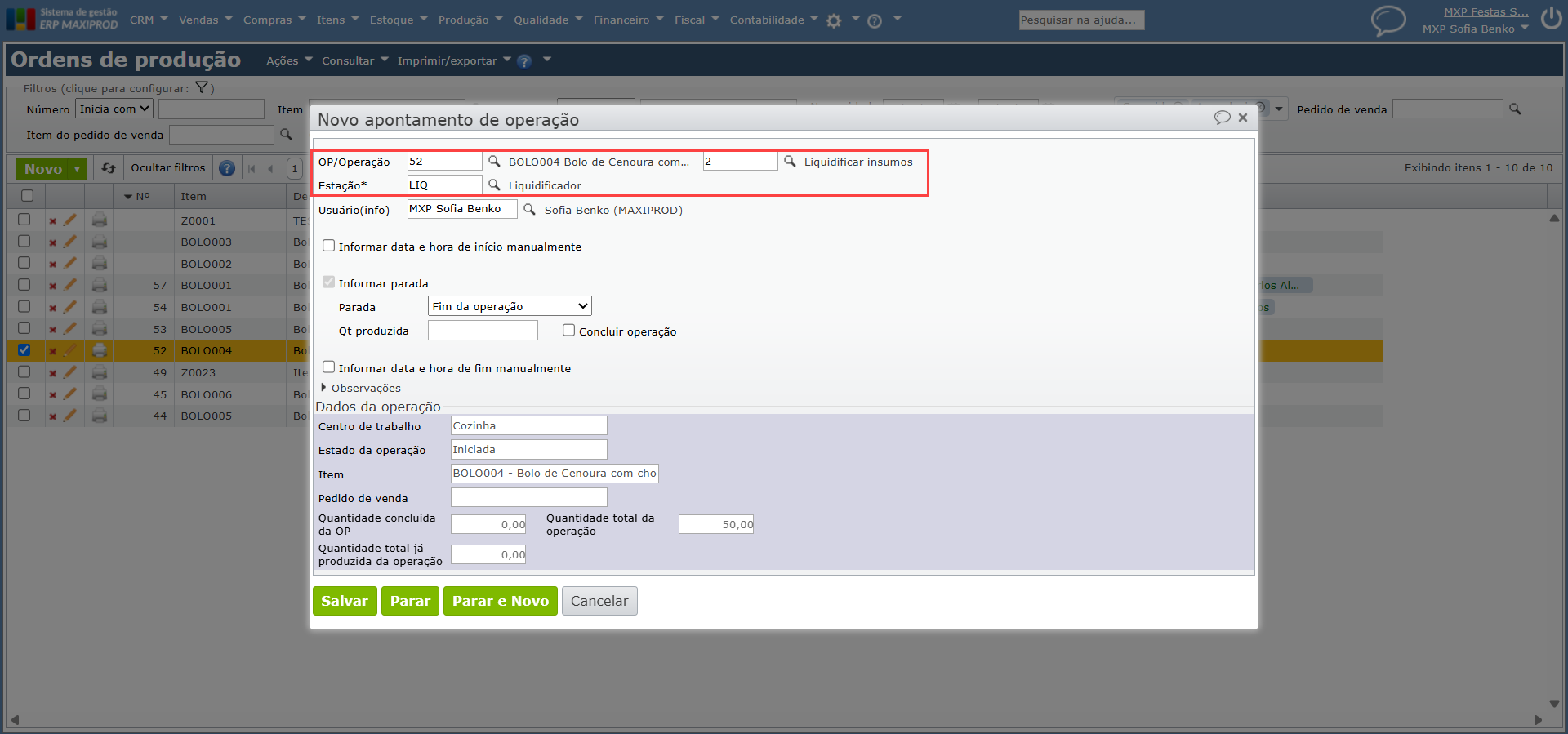This screenshot has height=734, width=1568.
Task: Click the refresh list icon
Action: [x=109, y=168]
